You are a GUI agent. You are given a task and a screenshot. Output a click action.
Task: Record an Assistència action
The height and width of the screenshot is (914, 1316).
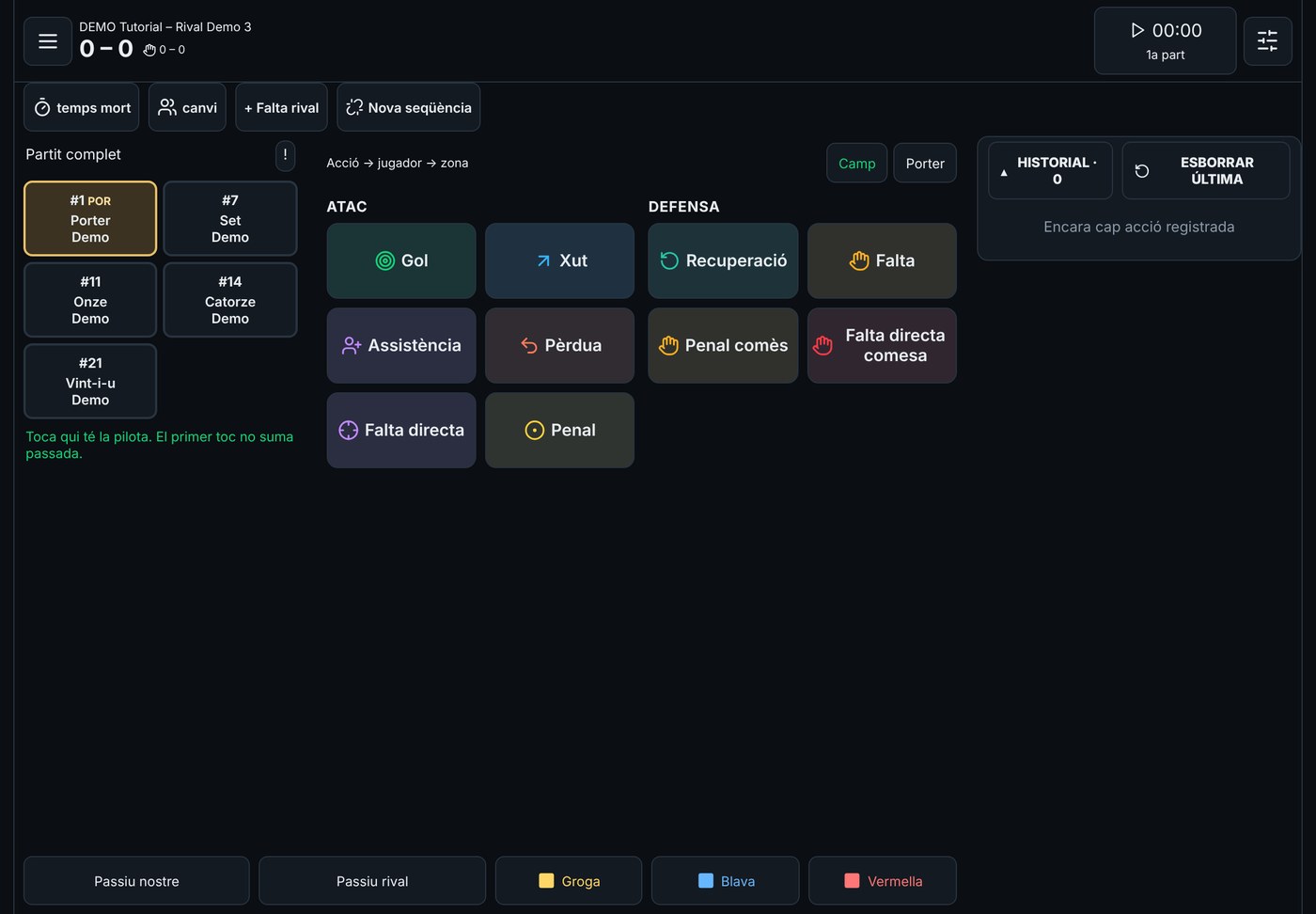401,345
